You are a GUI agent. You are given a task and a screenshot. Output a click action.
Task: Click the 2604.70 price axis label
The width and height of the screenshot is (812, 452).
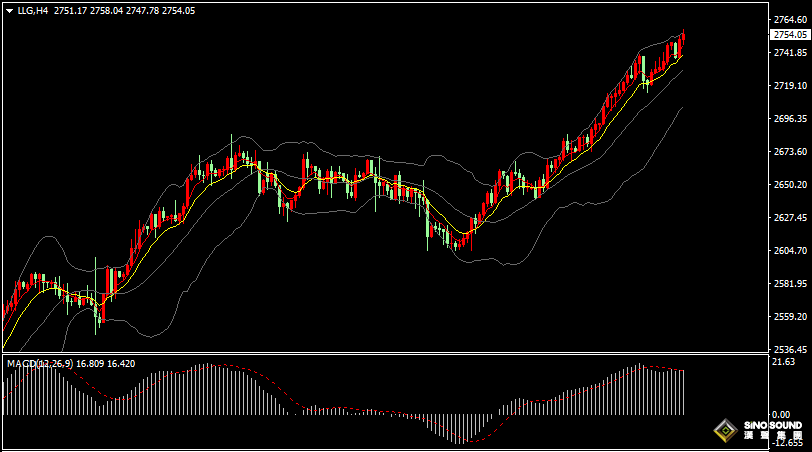click(790, 251)
